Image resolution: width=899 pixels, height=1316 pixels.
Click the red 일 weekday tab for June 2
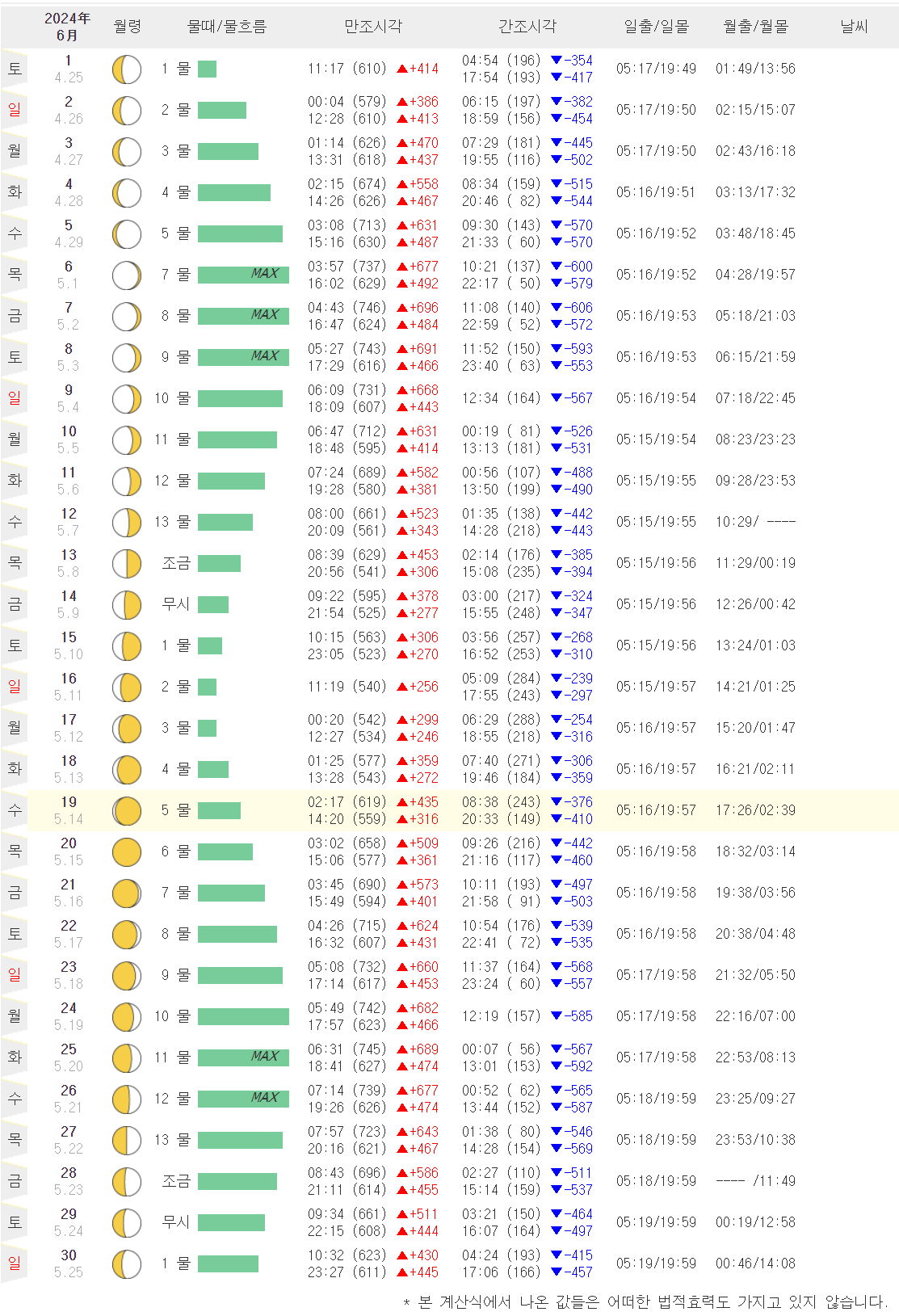coord(15,111)
